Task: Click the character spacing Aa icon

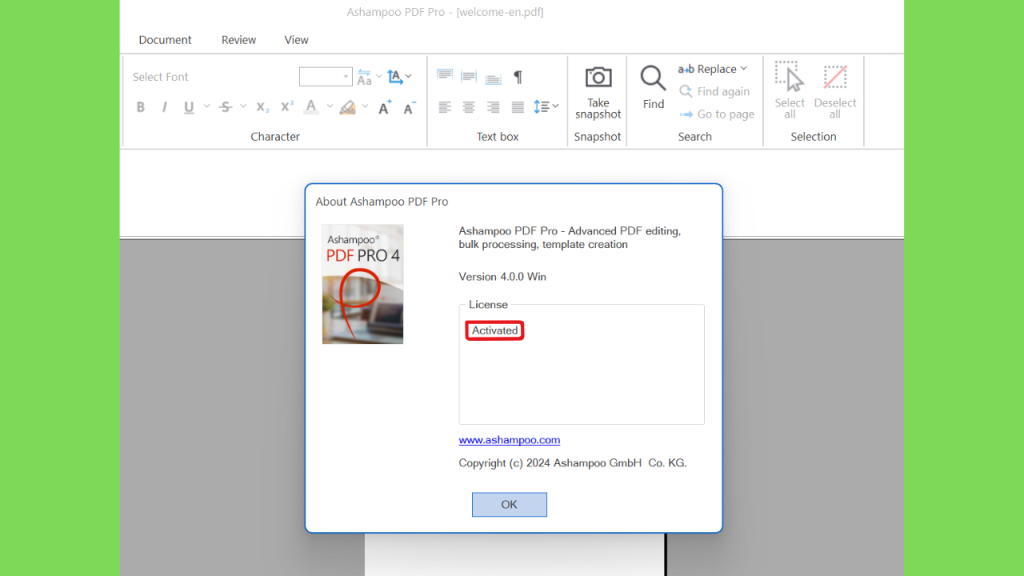Action: pos(364,77)
